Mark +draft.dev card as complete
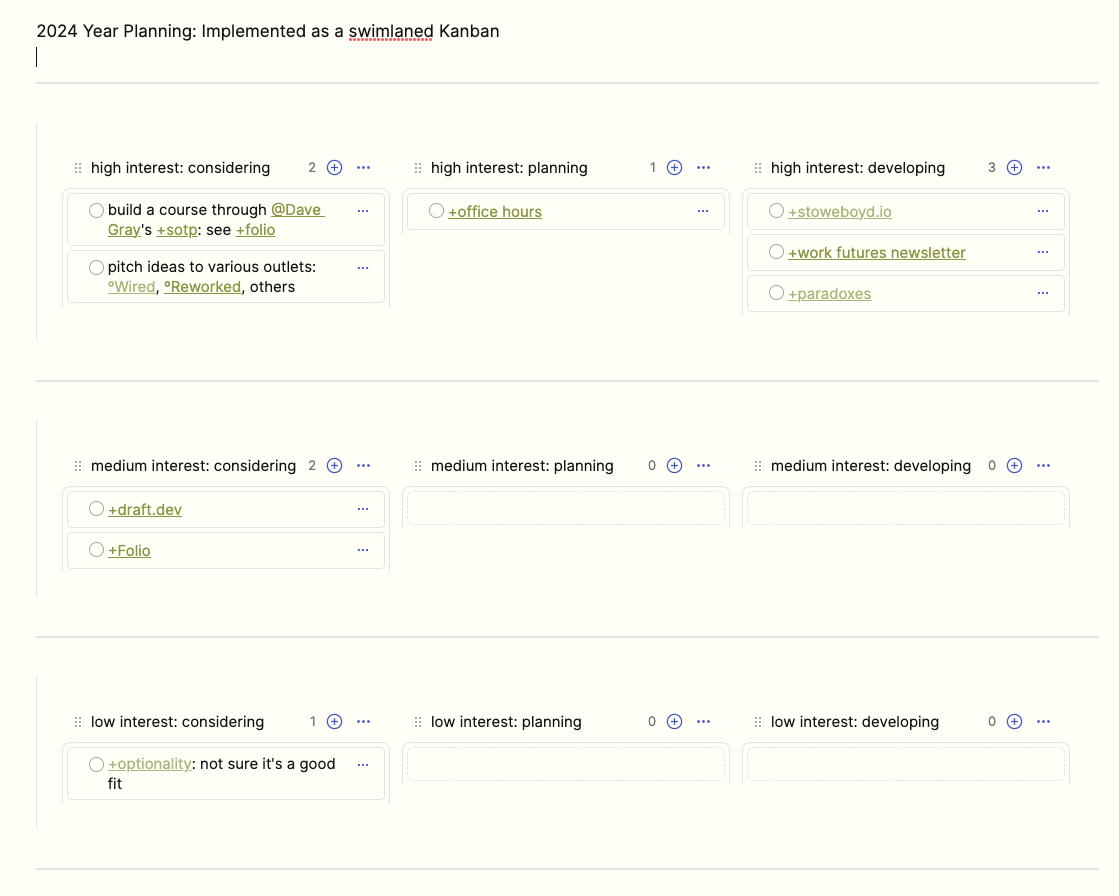This screenshot has width=1119, height=896. 96,509
